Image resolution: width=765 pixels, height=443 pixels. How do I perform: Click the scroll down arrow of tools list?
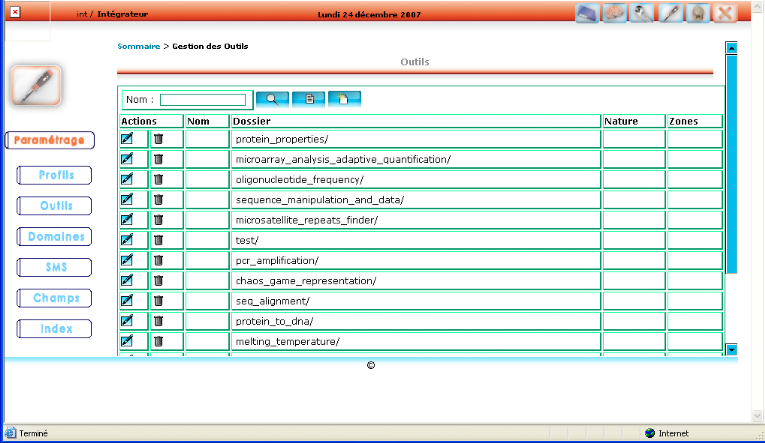click(731, 349)
